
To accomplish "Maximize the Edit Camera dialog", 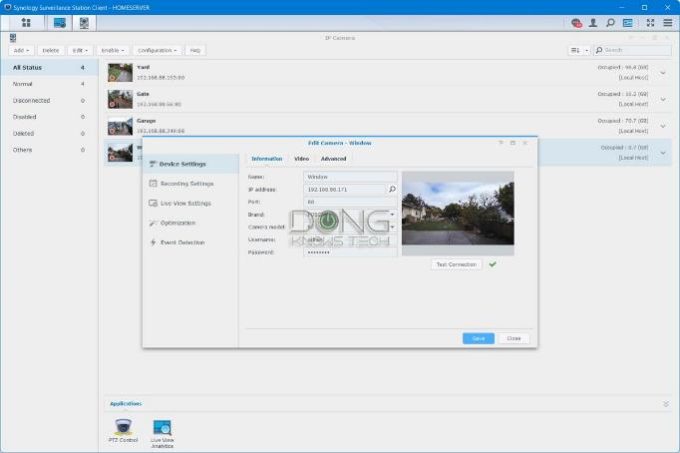I will pyautogui.click(x=513, y=143).
